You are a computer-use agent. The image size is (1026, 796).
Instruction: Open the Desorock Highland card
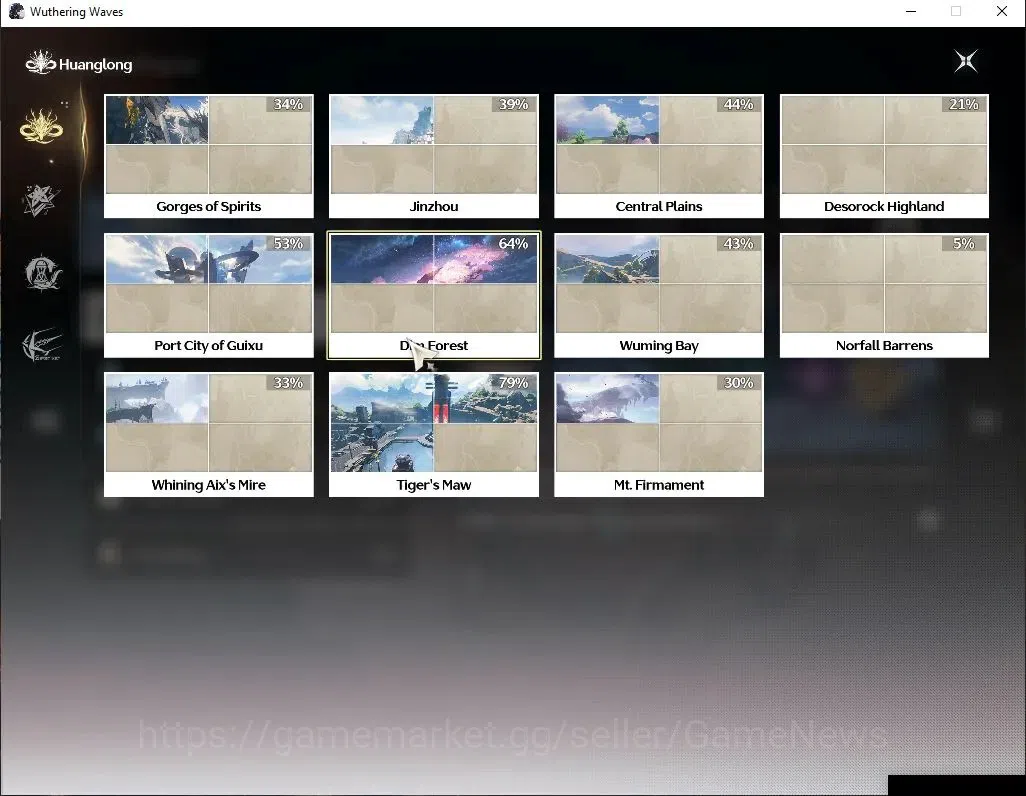(x=884, y=156)
